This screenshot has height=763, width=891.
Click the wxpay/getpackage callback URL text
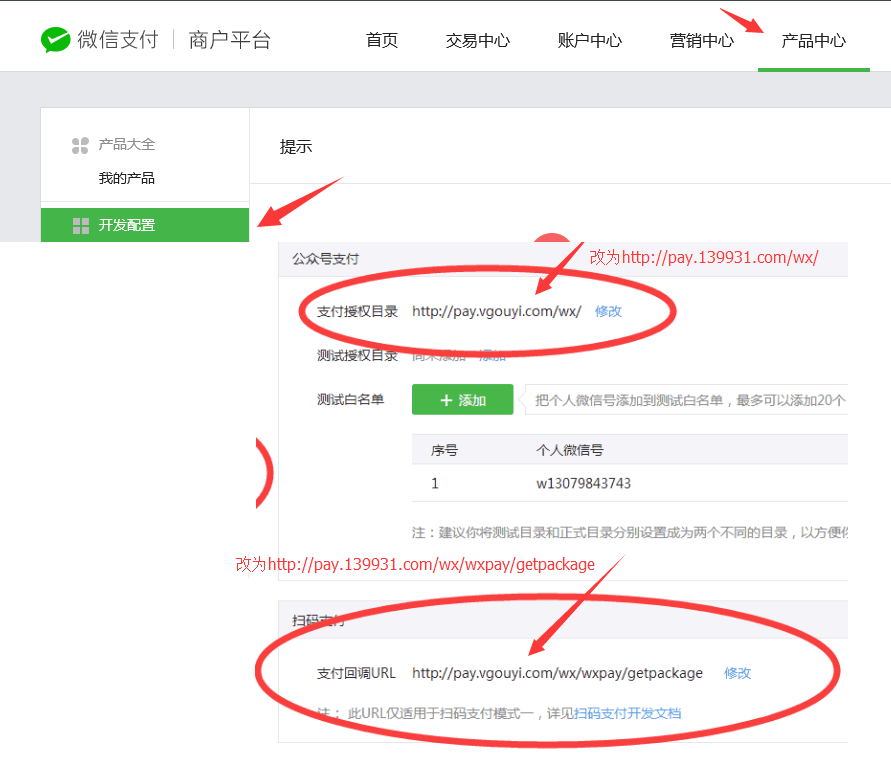tap(557, 673)
